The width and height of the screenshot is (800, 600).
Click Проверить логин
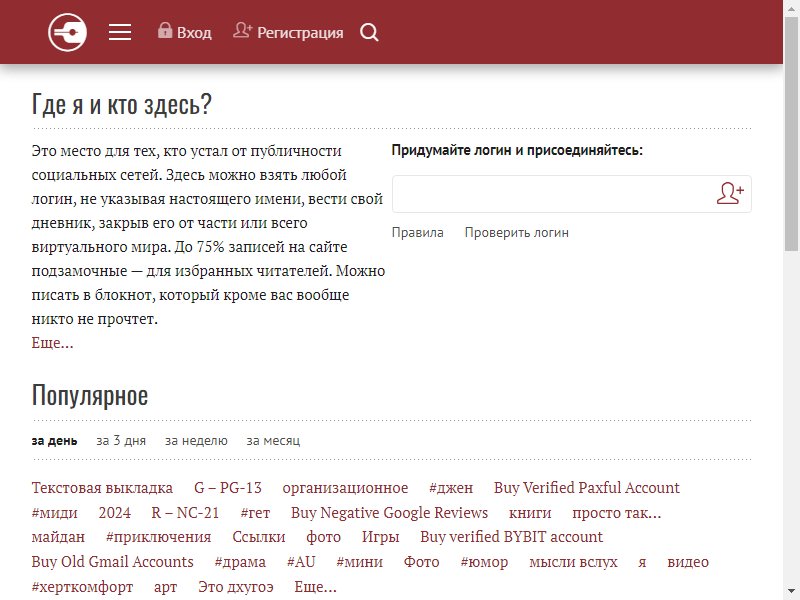pyautogui.click(x=516, y=233)
